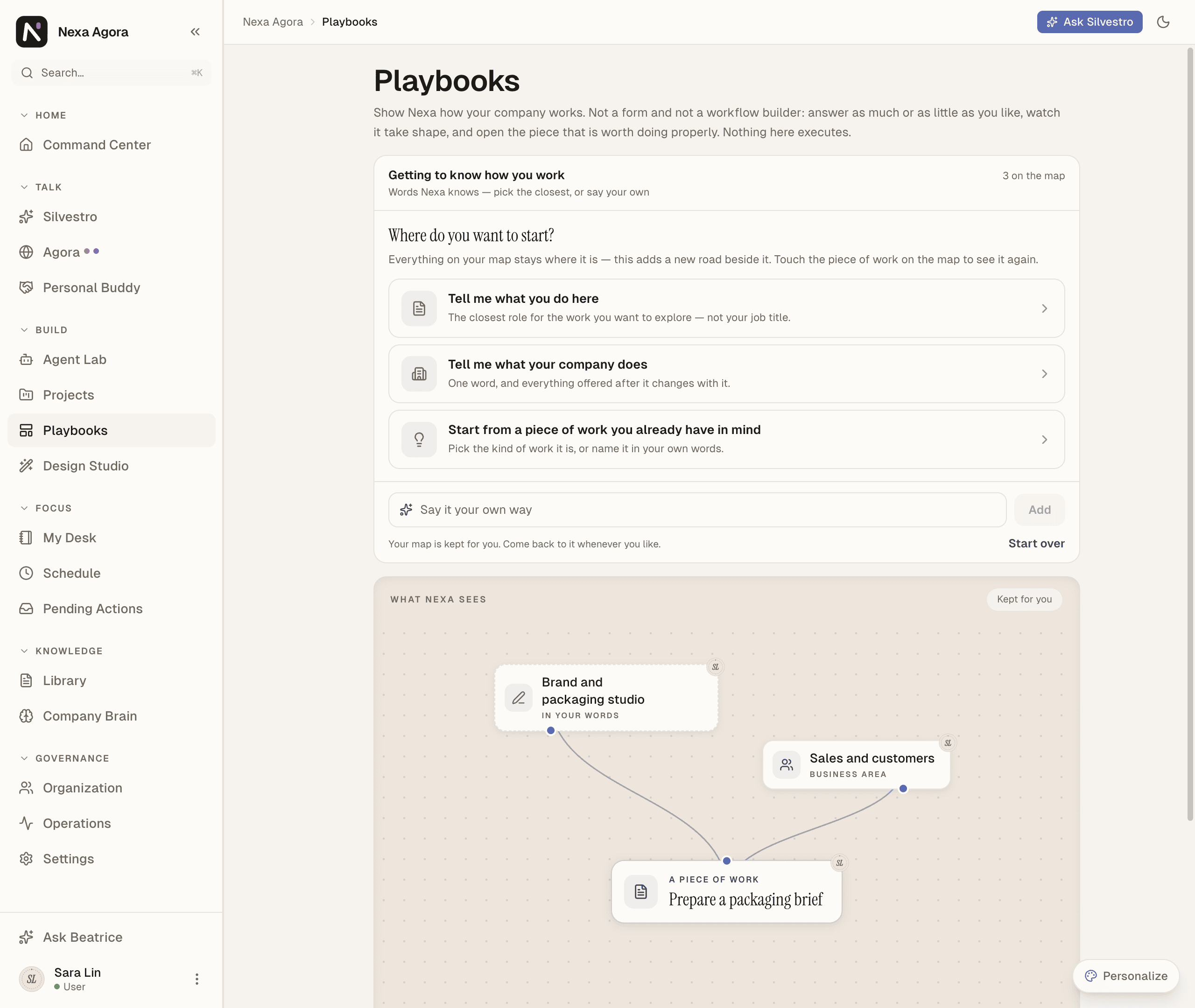Click the SL badge on Brand and packaging studio node

pyautogui.click(x=715, y=667)
